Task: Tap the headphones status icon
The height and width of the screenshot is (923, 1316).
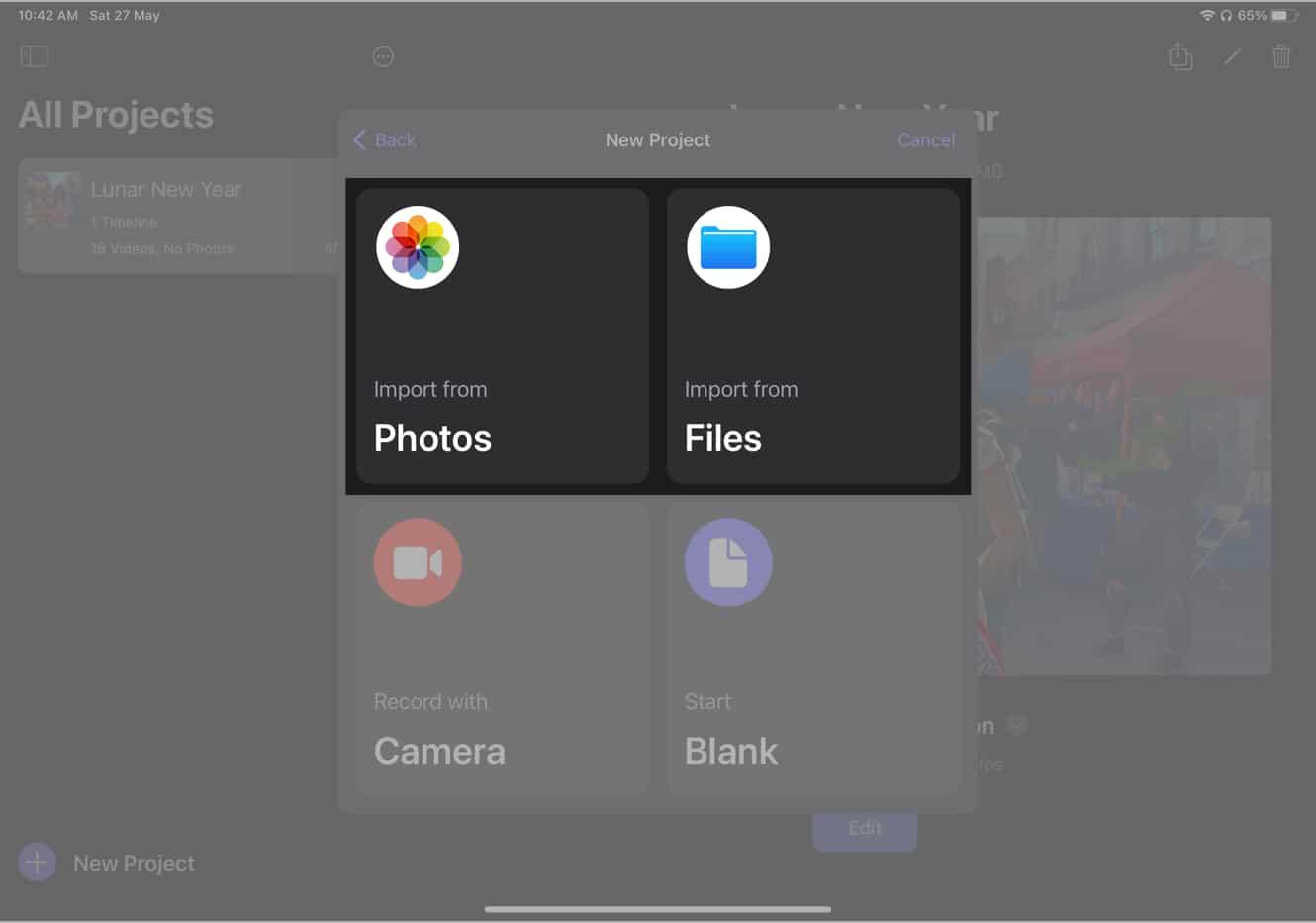Action: pos(1227,16)
